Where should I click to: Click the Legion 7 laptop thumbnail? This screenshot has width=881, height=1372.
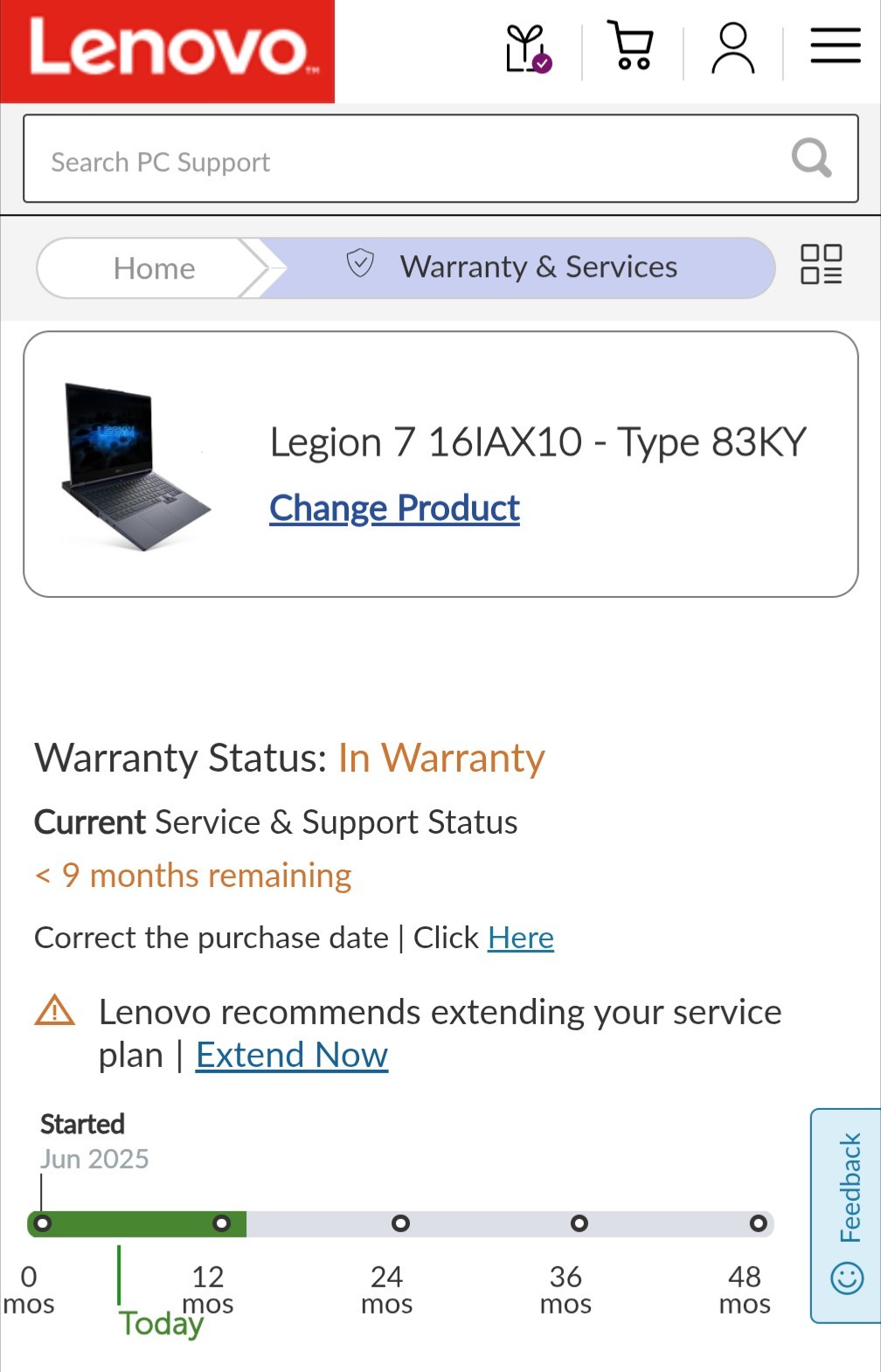click(135, 465)
